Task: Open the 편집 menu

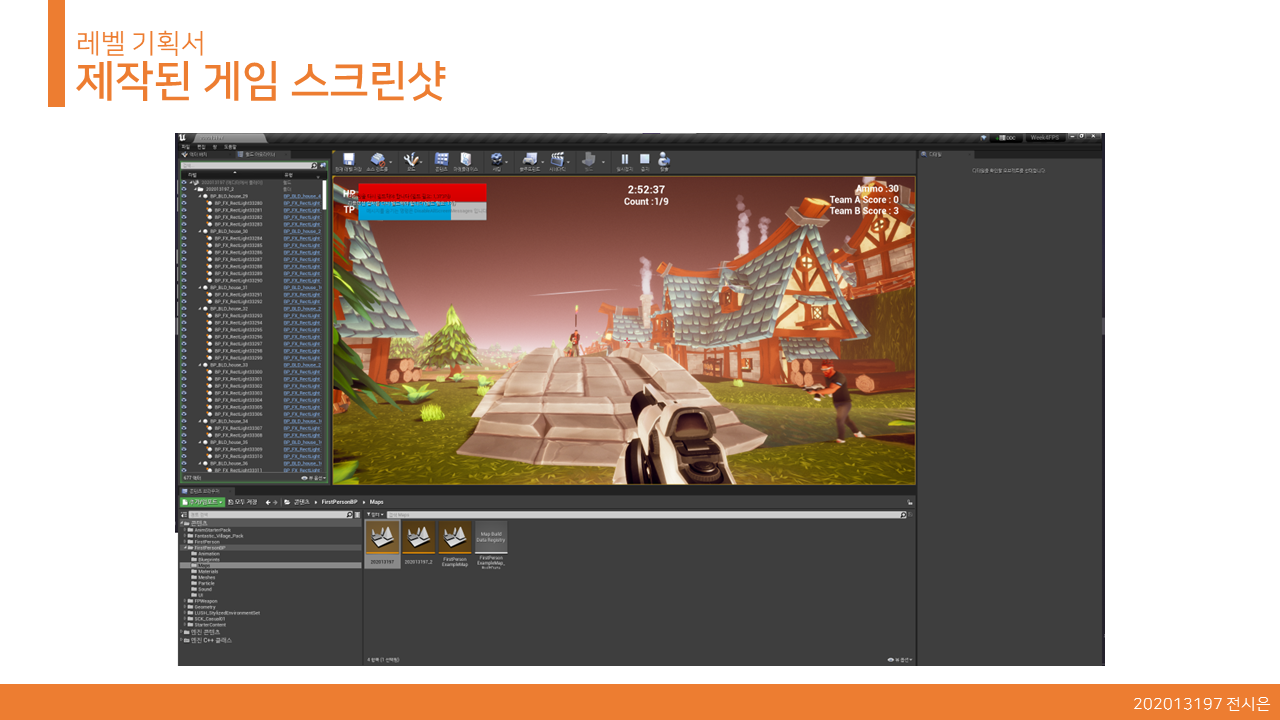Action: tap(200, 146)
